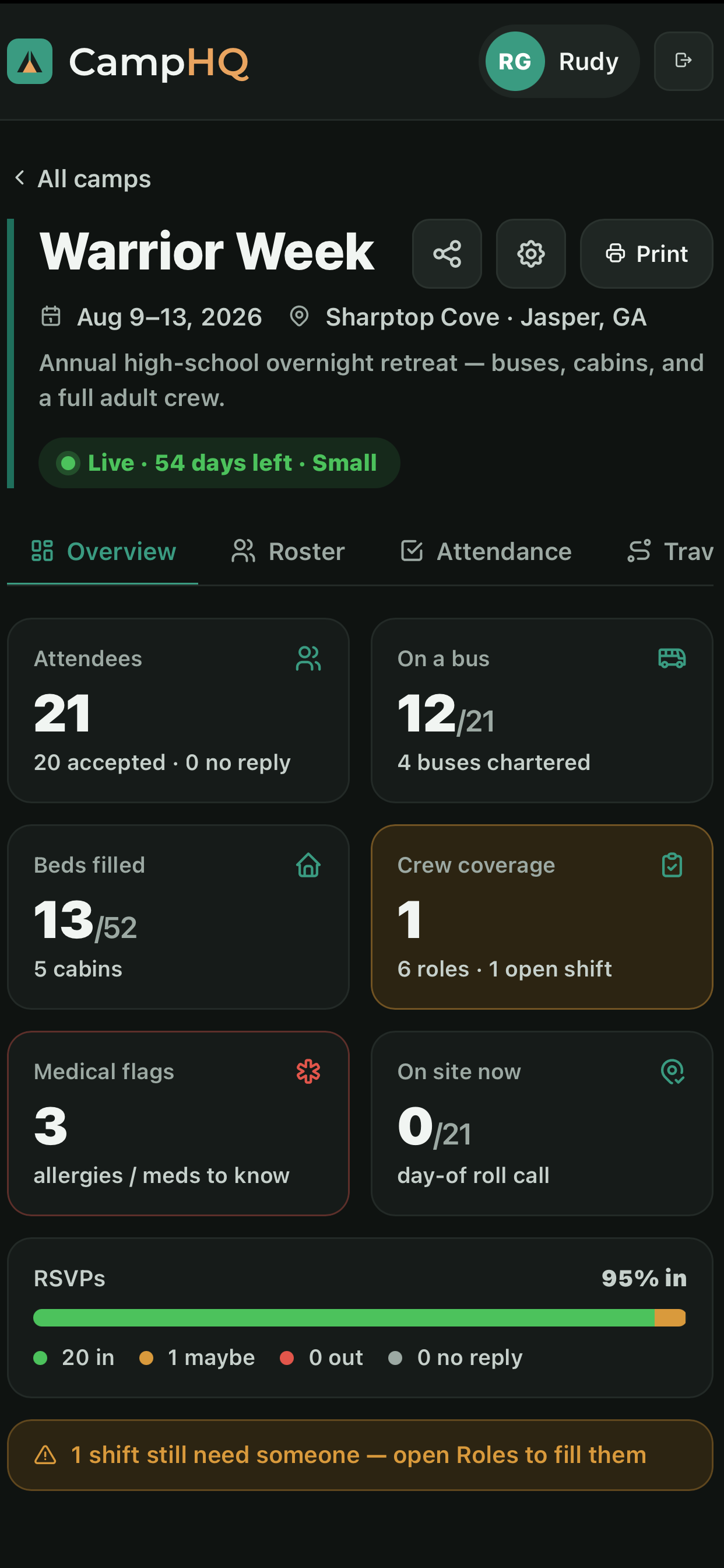Click the bus icon on the bus card
The image size is (724, 1568).
[672, 659]
